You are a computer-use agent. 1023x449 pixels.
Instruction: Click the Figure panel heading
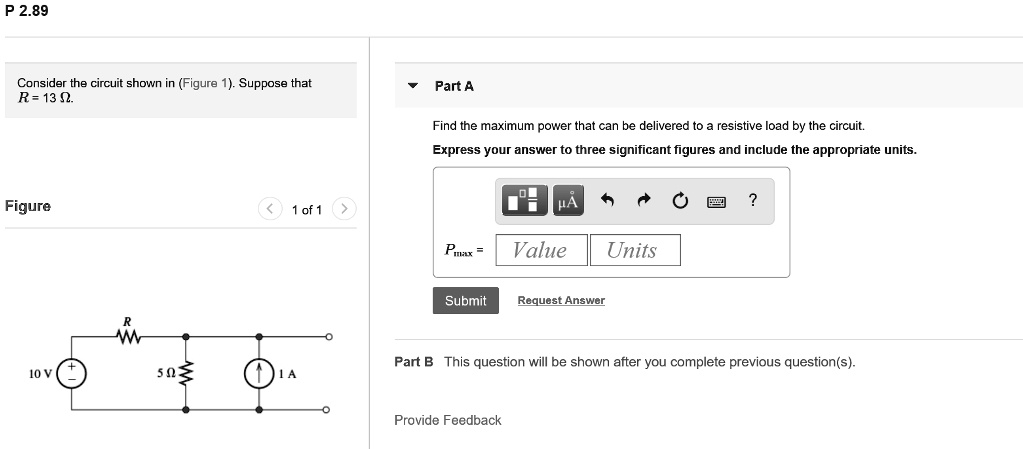coord(28,206)
